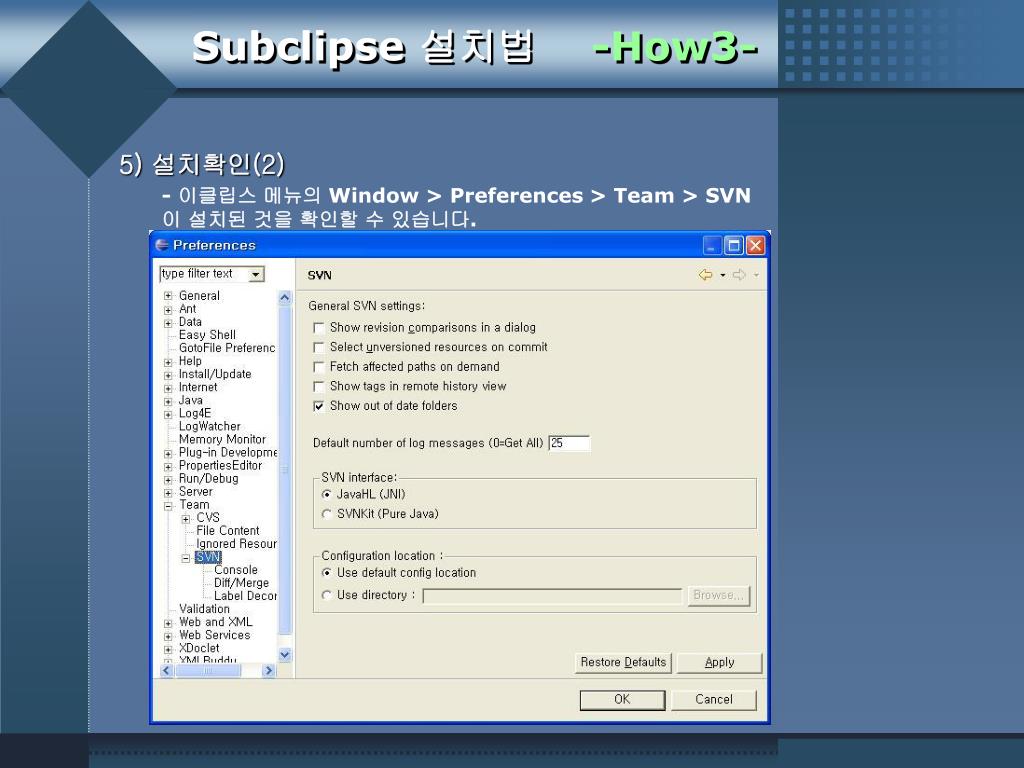This screenshot has height=768, width=1024.
Task: Click the type filter text field
Action: coord(205,274)
